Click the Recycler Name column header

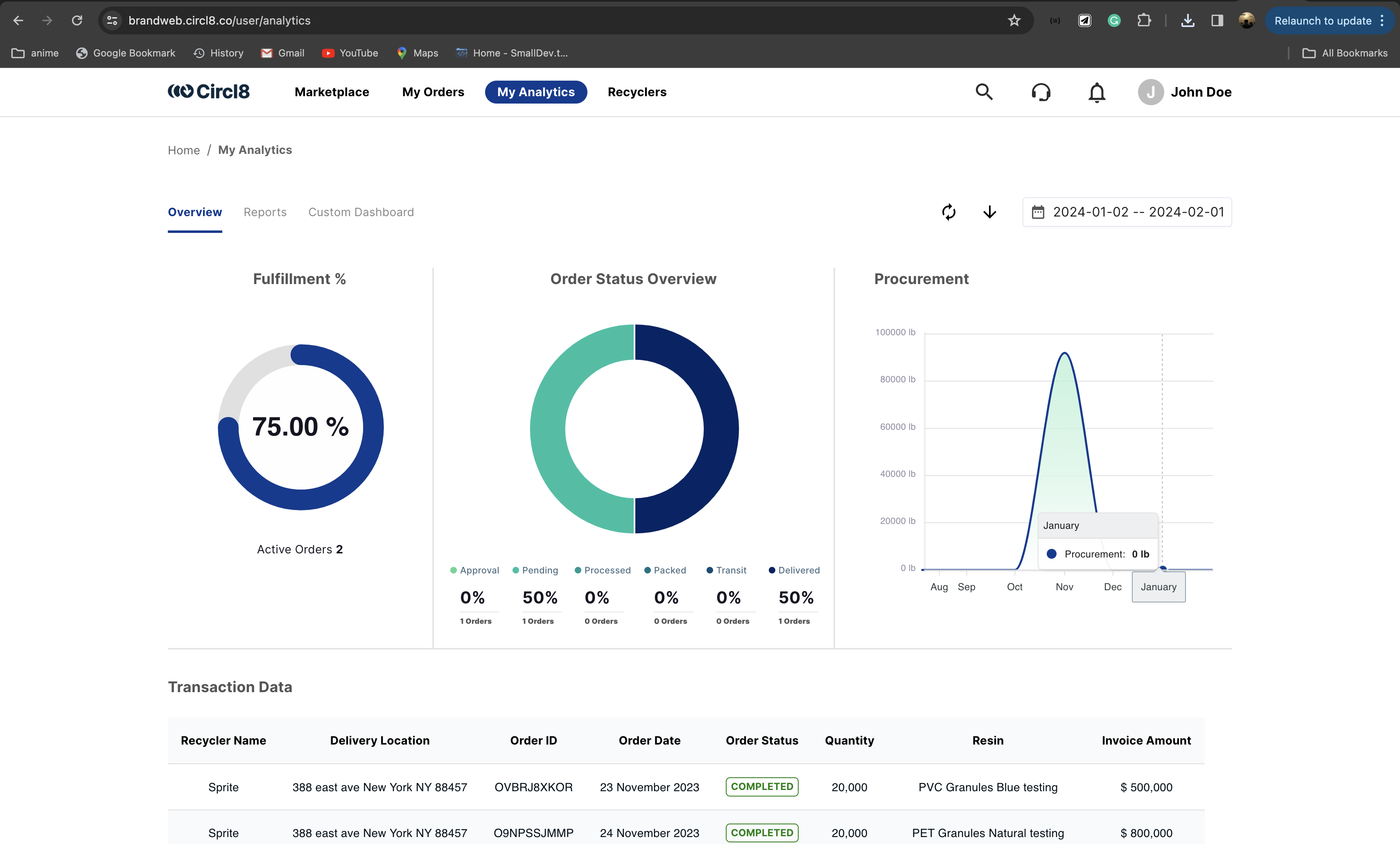(x=223, y=740)
